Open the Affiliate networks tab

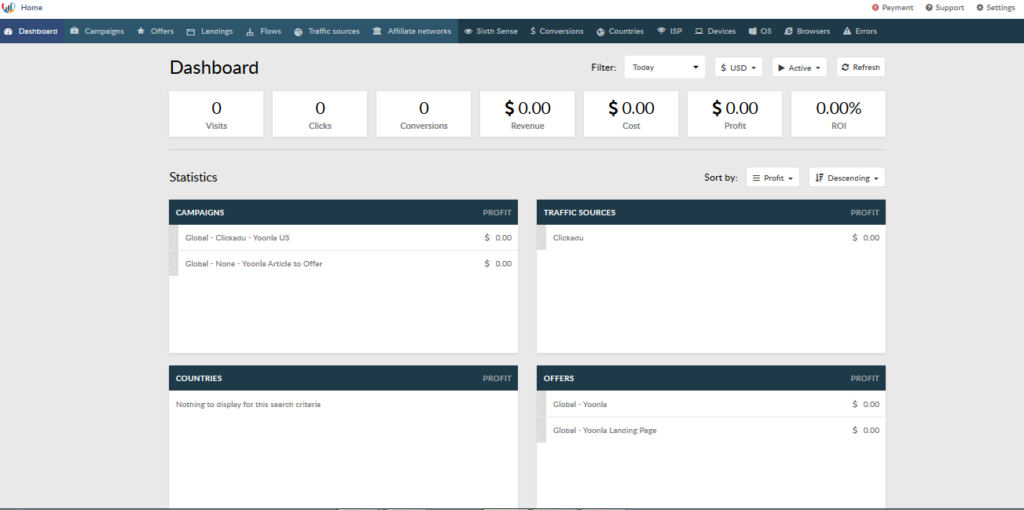click(412, 31)
